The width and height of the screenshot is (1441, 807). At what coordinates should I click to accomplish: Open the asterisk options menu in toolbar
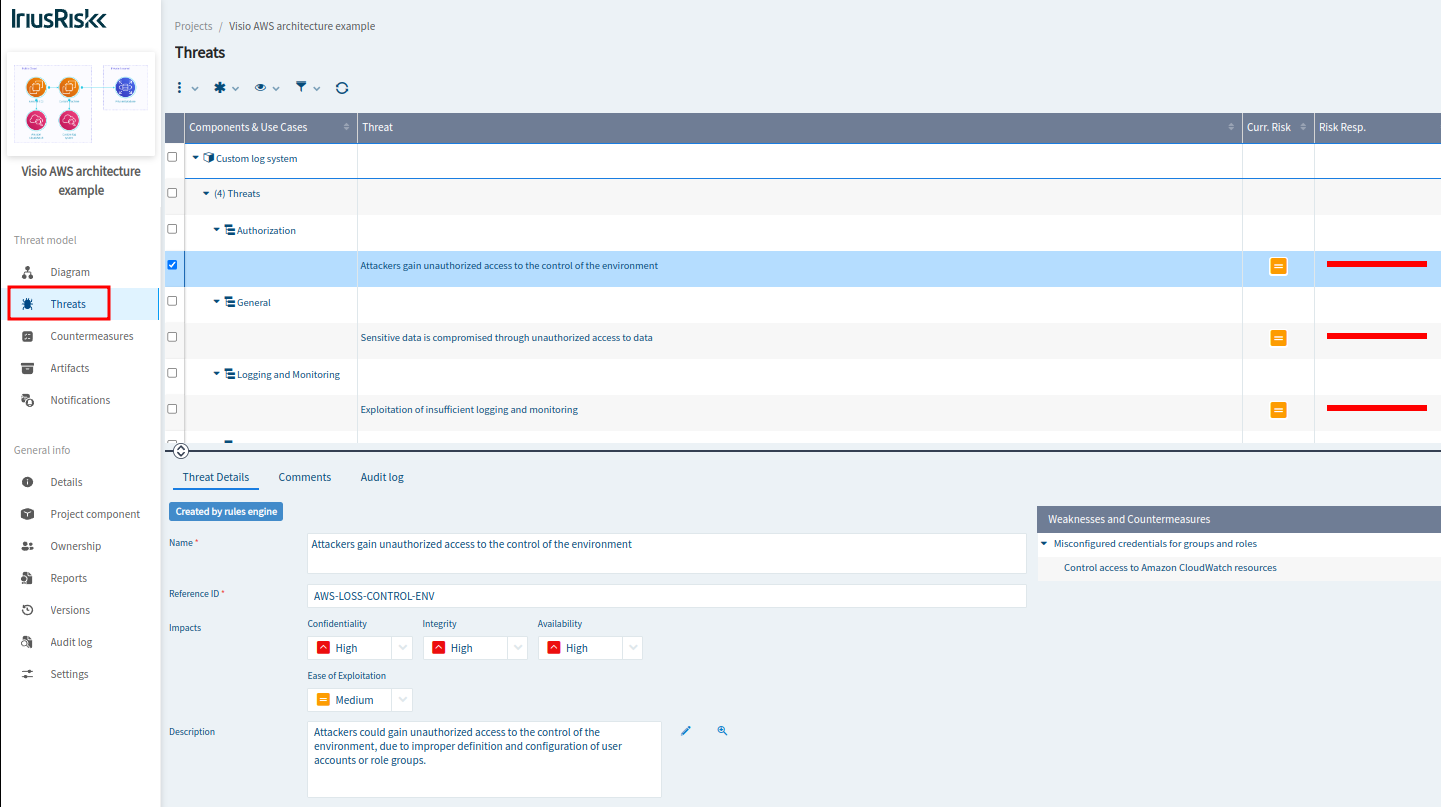pos(227,88)
